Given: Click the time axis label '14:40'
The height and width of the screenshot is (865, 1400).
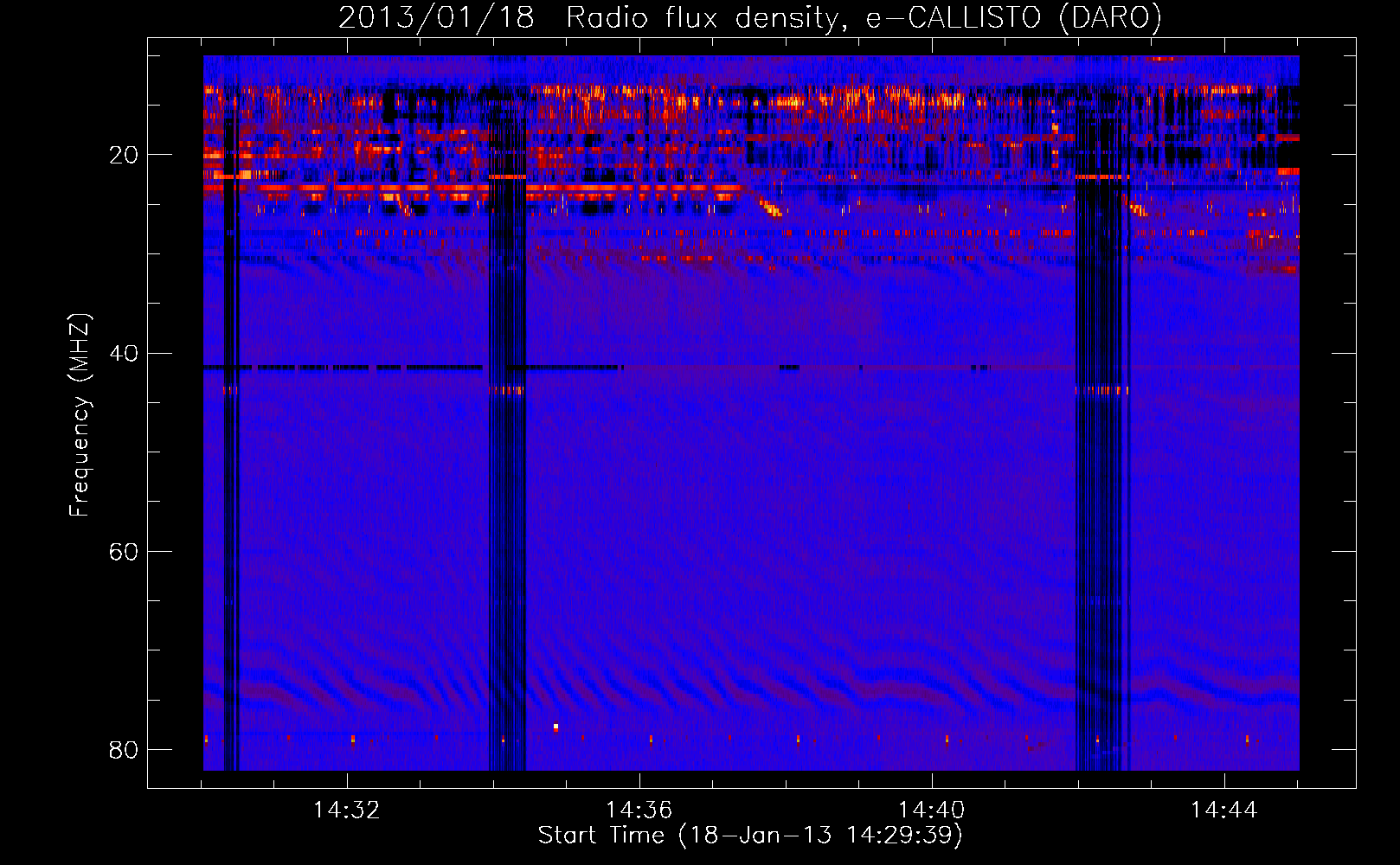Looking at the screenshot, I should (x=932, y=810).
